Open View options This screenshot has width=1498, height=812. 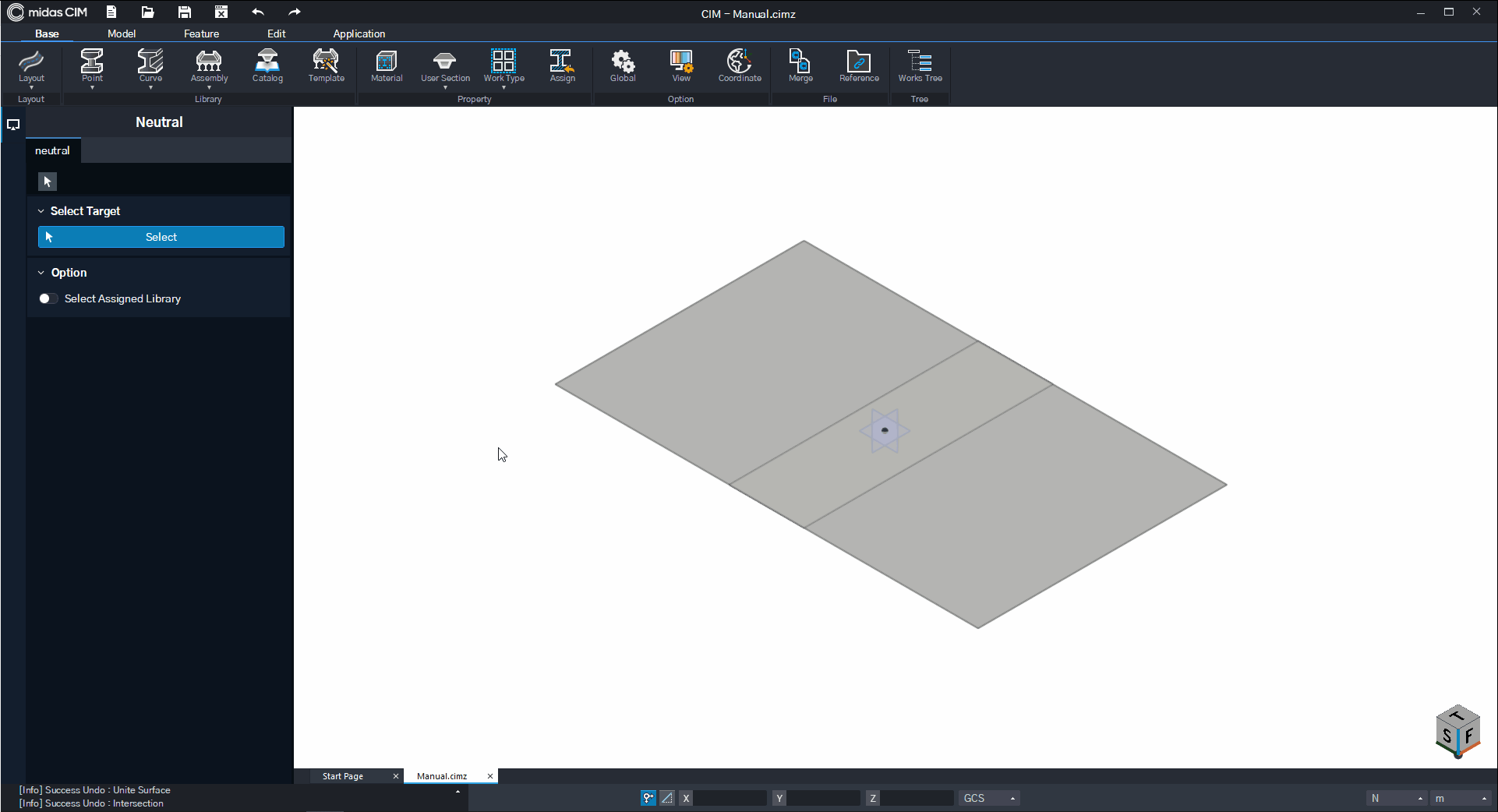coord(681,65)
